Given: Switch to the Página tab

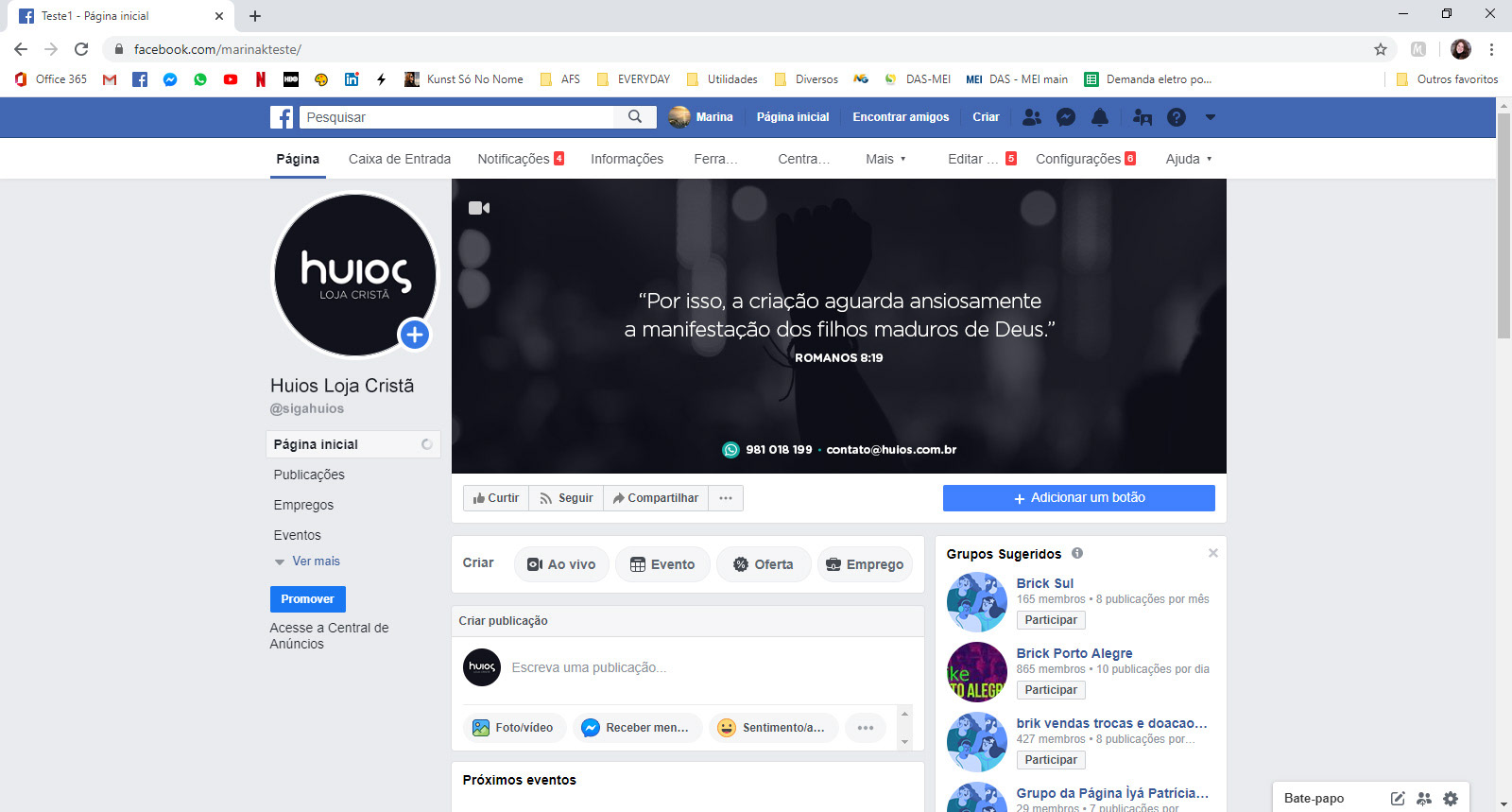Looking at the screenshot, I should pos(298,159).
